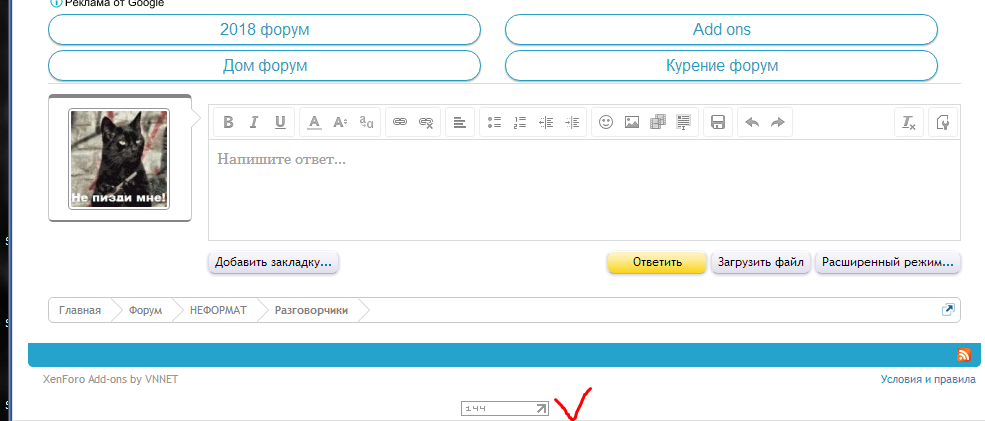The width and height of the screenshot is (985, 421).
Task: Click the save draft floppy icon
Action: (717, 122)
